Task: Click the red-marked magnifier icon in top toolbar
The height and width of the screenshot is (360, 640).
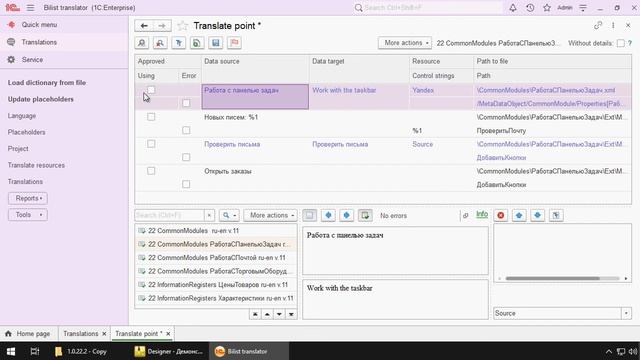Action: pyautogui.click(x=160, y=43)
